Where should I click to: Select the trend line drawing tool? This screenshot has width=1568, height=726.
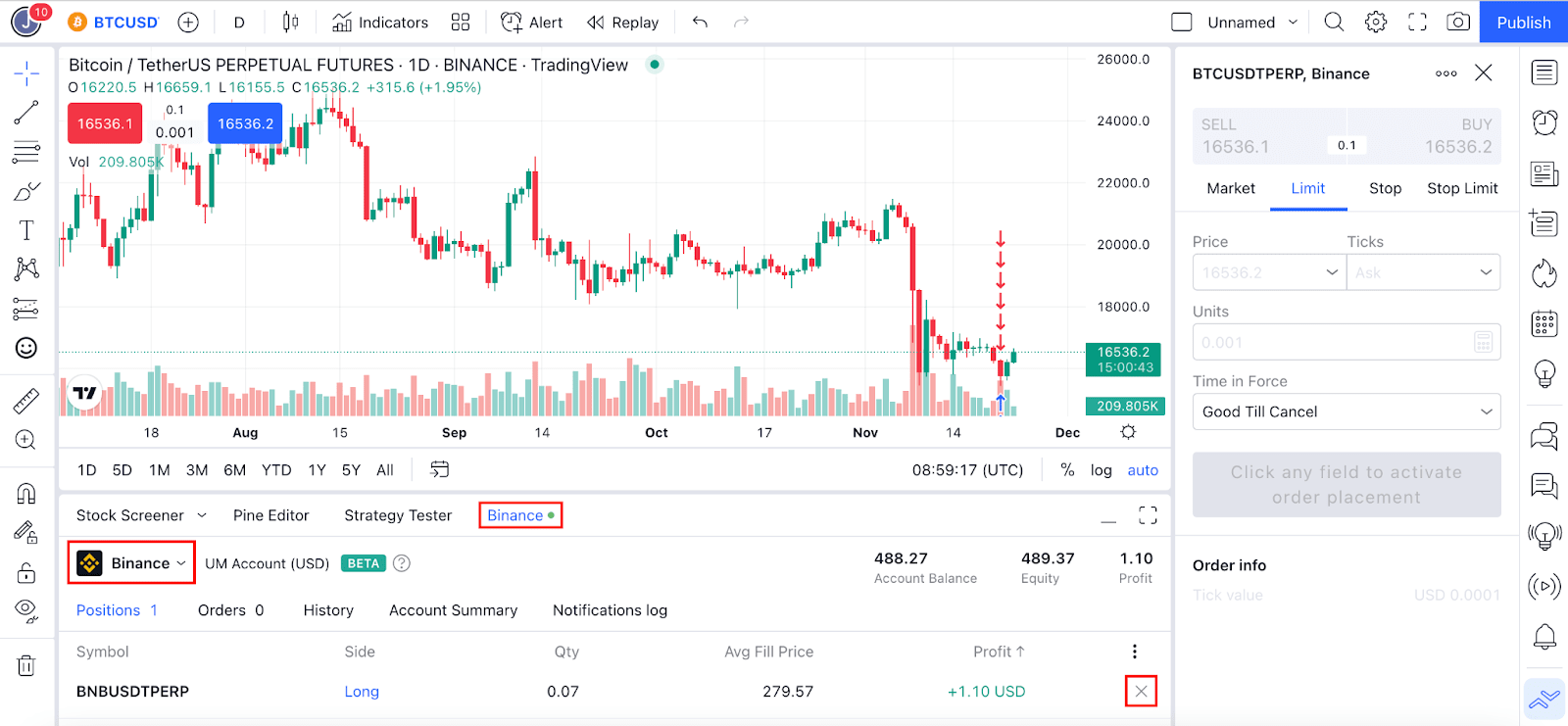pos(26,112)
